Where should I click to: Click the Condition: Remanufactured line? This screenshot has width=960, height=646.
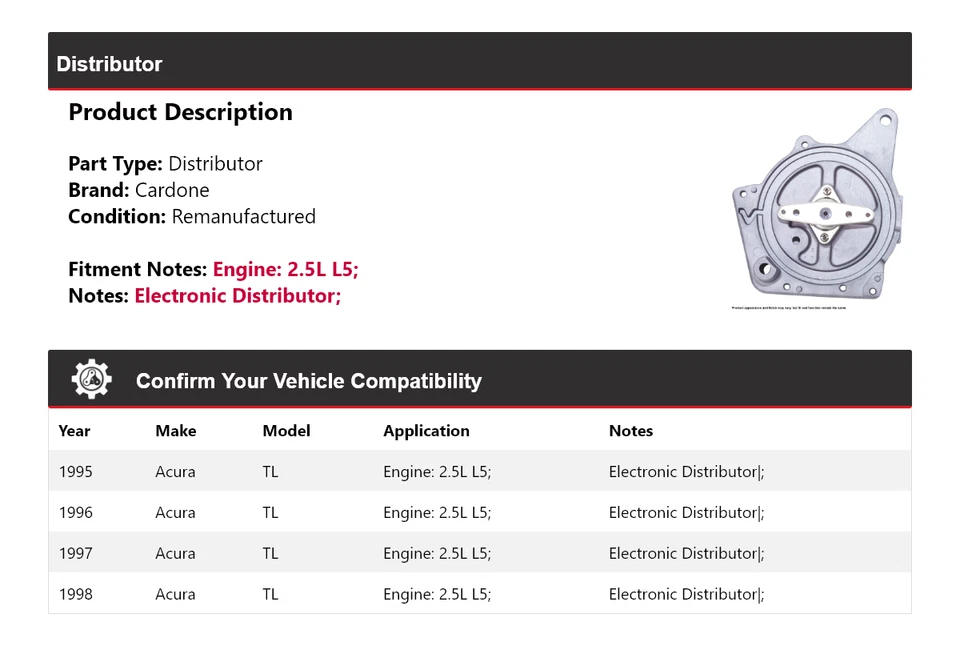pos(191,217)
